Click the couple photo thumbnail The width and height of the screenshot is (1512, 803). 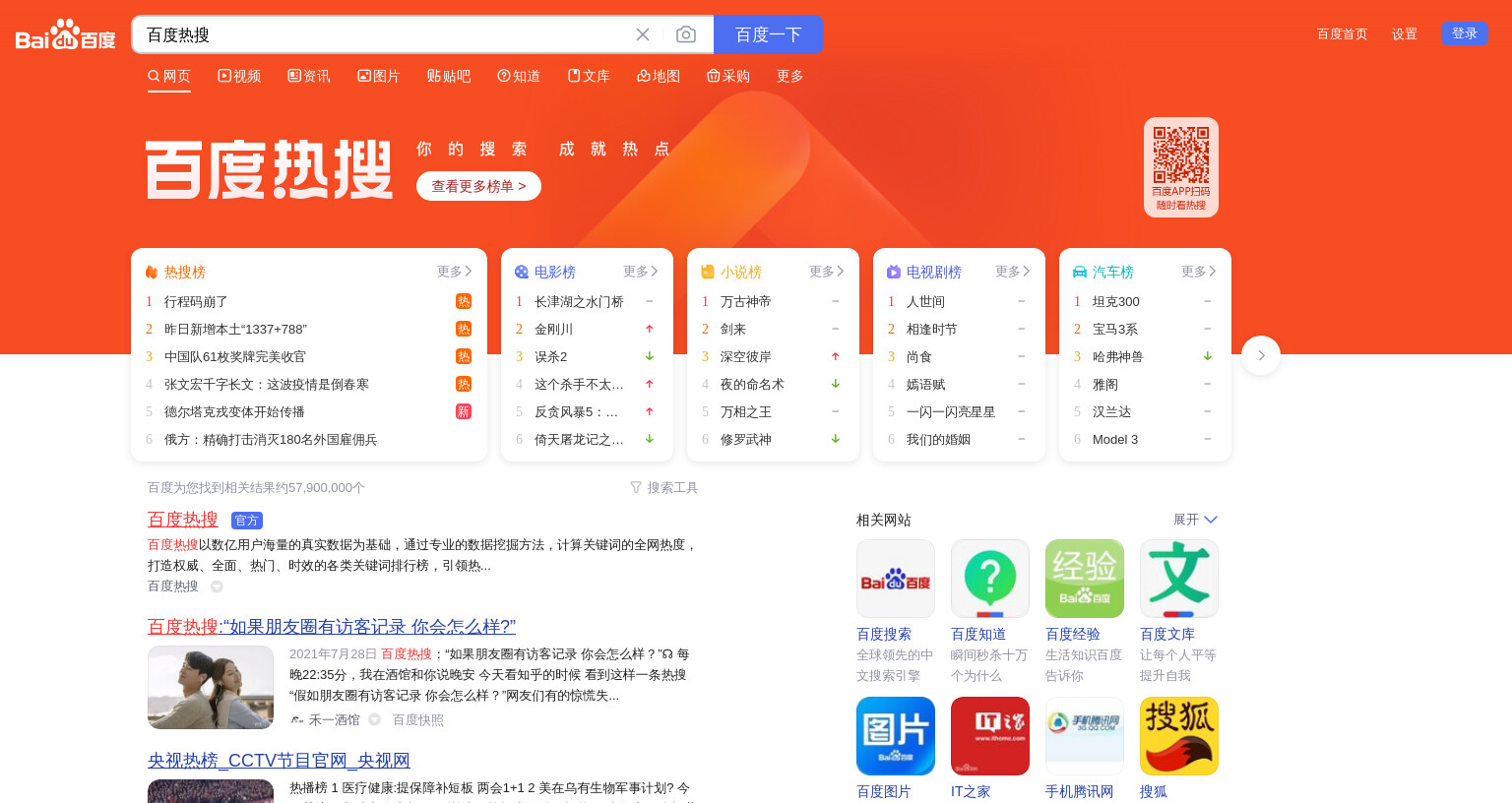pyautogui.click(x=211, y=687)
